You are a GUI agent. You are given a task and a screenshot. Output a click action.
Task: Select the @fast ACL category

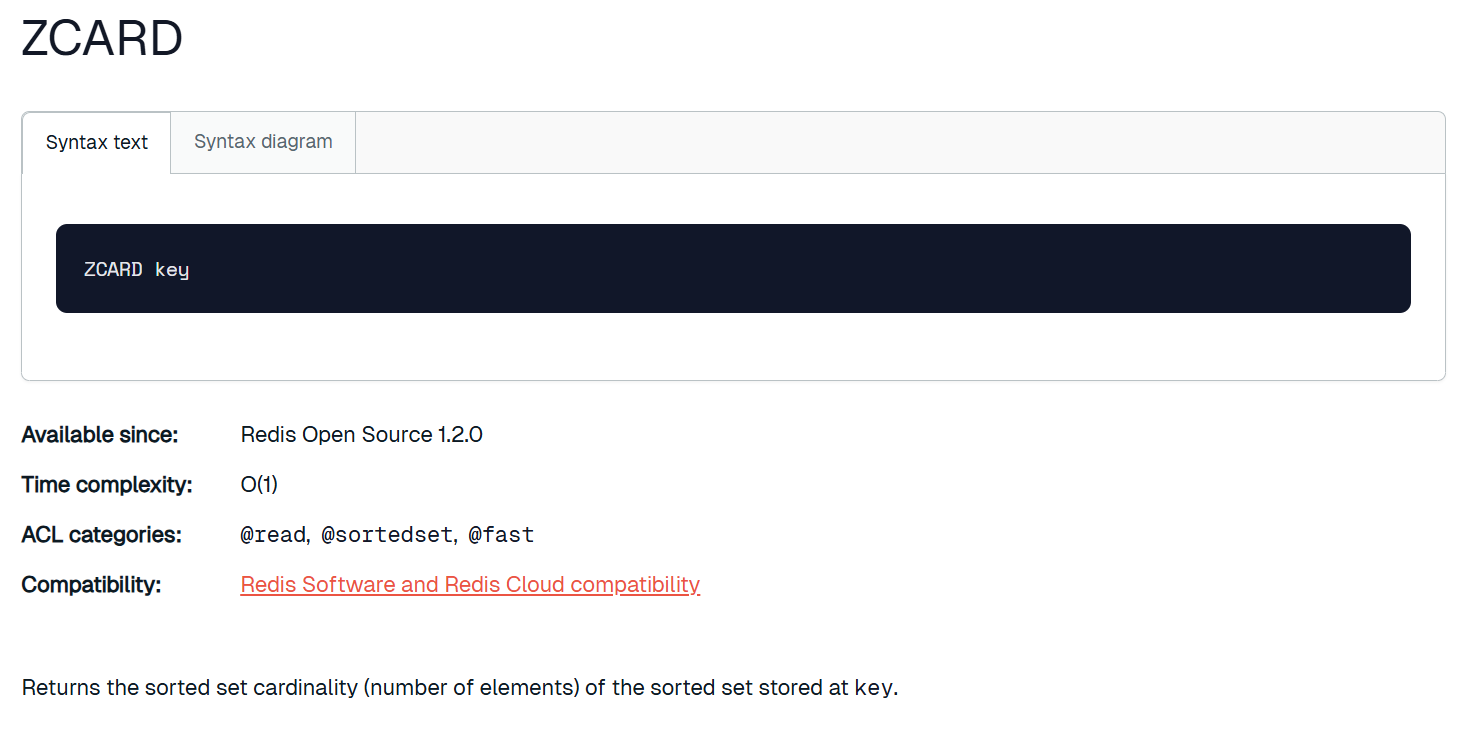click(x=501, y=535)
